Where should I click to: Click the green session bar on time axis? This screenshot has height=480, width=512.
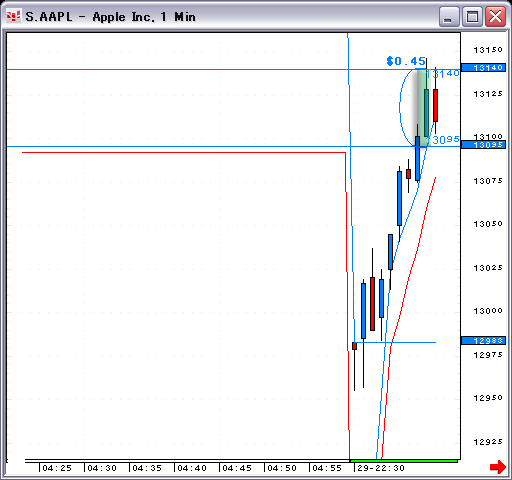click(404, 461)
